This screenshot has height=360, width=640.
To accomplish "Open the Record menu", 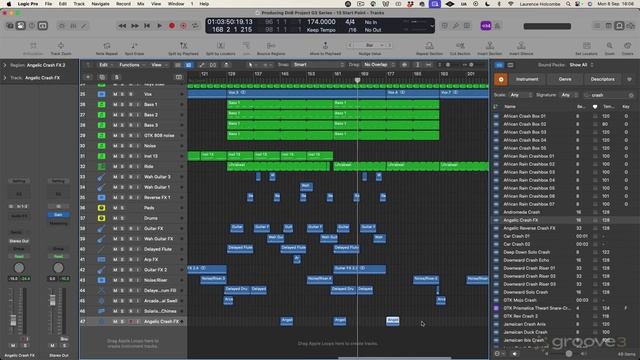I will [123, 4].
